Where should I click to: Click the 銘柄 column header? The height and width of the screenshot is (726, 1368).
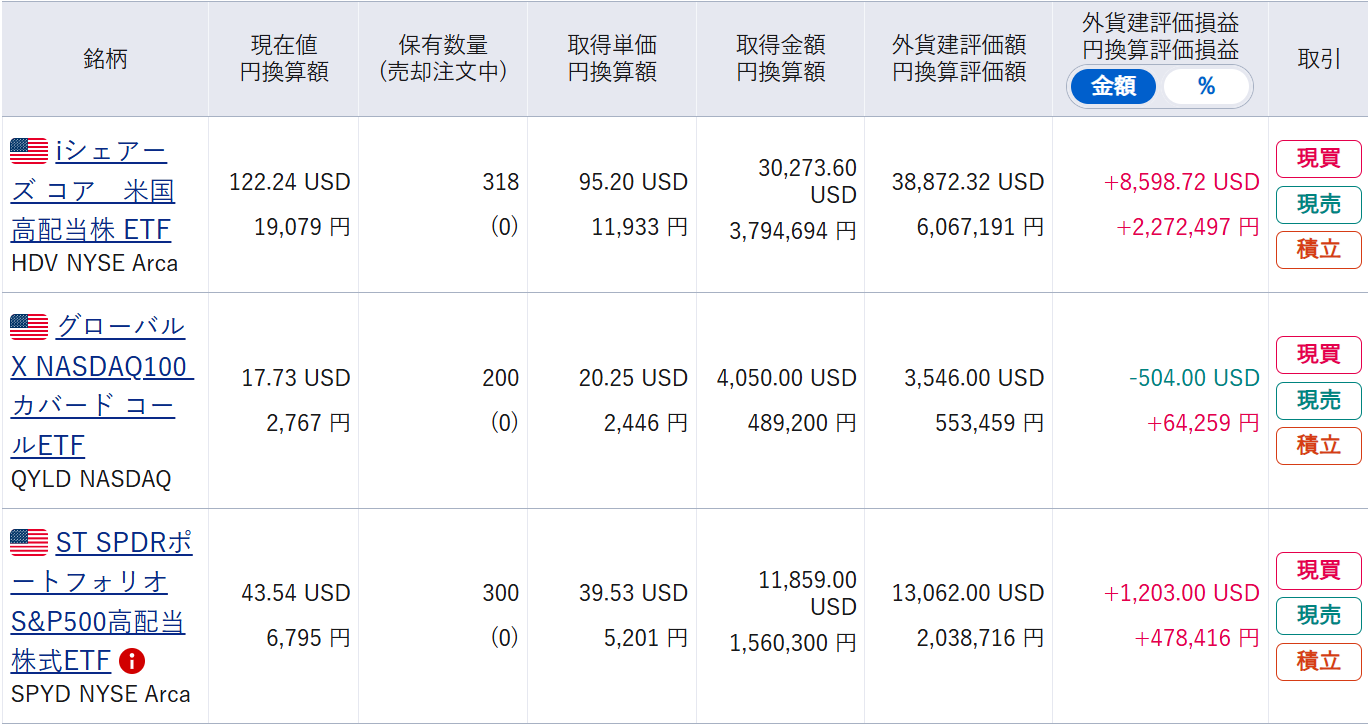point(105,59)
